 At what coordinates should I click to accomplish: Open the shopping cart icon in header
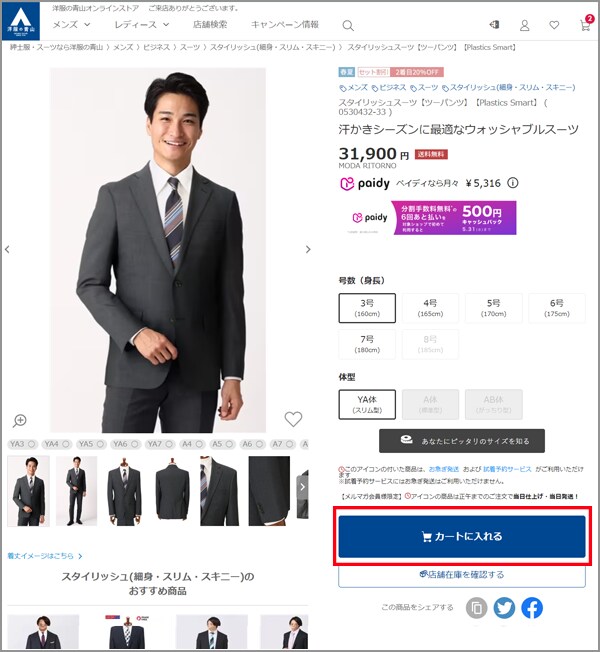click(x=585, y=25)
